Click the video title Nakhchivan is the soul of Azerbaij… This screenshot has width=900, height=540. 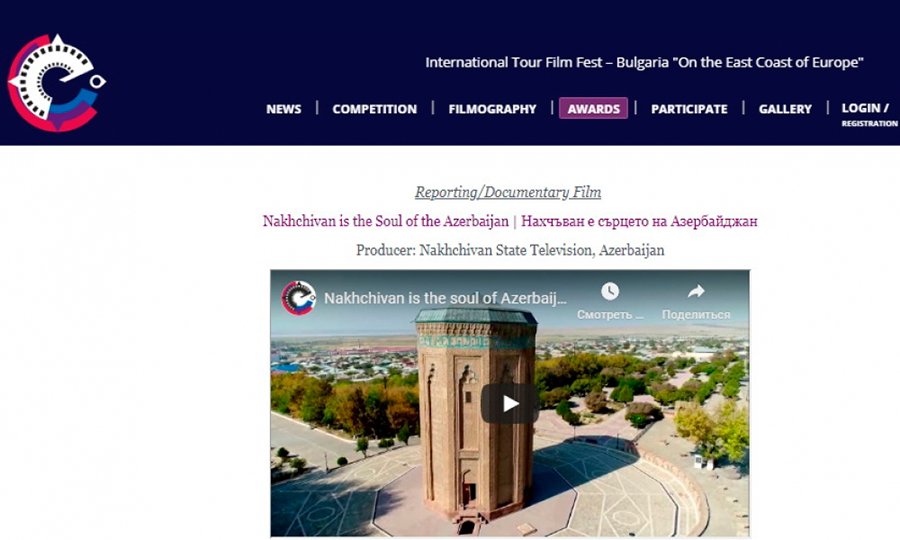[445, 298]
